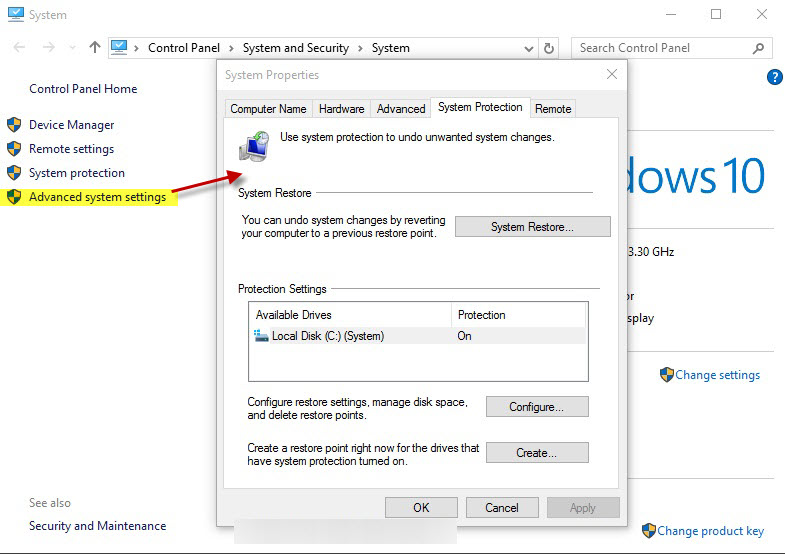The height and width of the screenshot is (554, 785).
Task: Click System in the breadcrumb path
Action: [390, 48]
